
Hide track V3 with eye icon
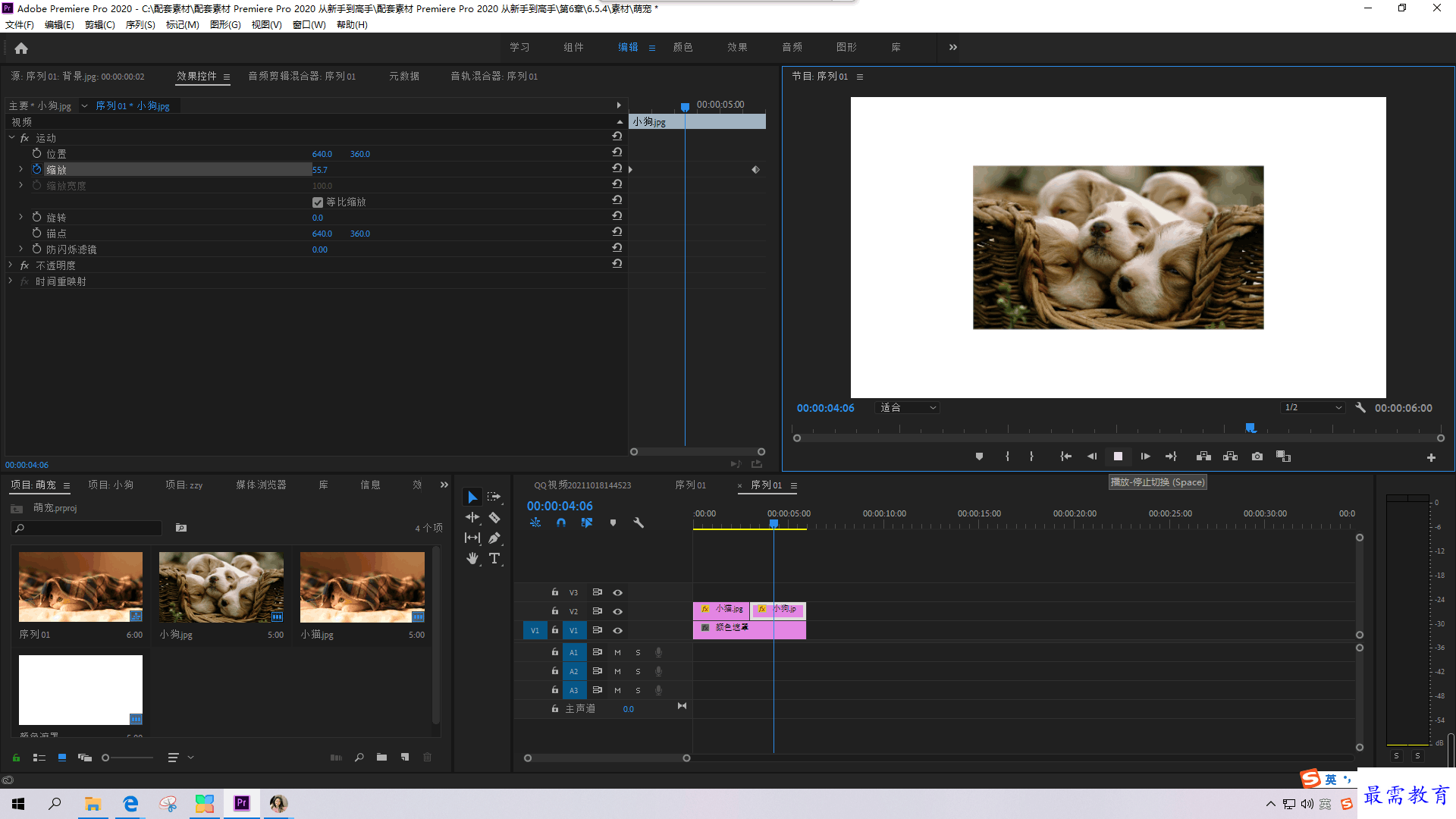click(x=617, y=592)
